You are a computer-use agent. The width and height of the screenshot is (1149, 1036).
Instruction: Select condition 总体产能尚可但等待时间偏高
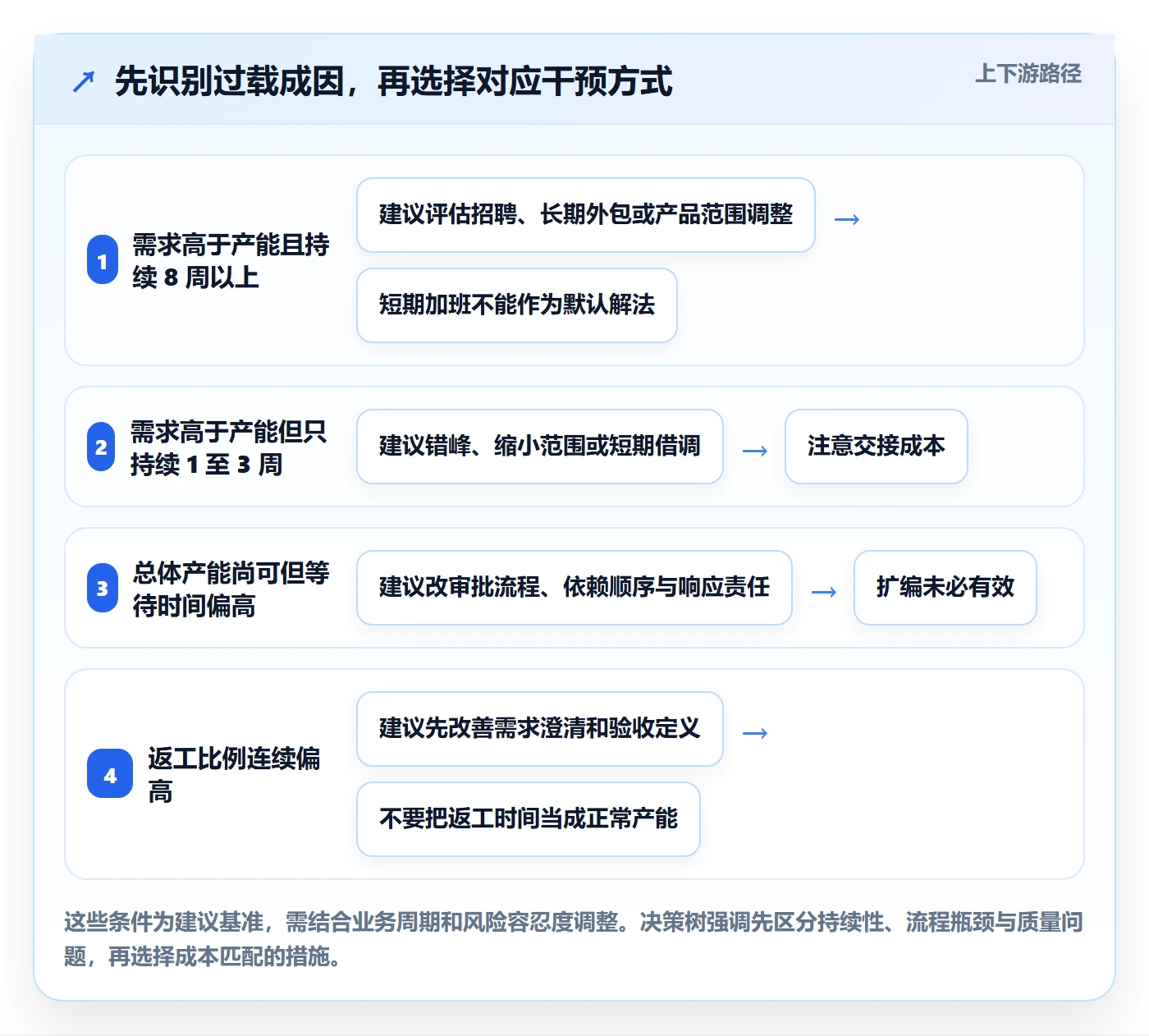click(x=231, y=589)
